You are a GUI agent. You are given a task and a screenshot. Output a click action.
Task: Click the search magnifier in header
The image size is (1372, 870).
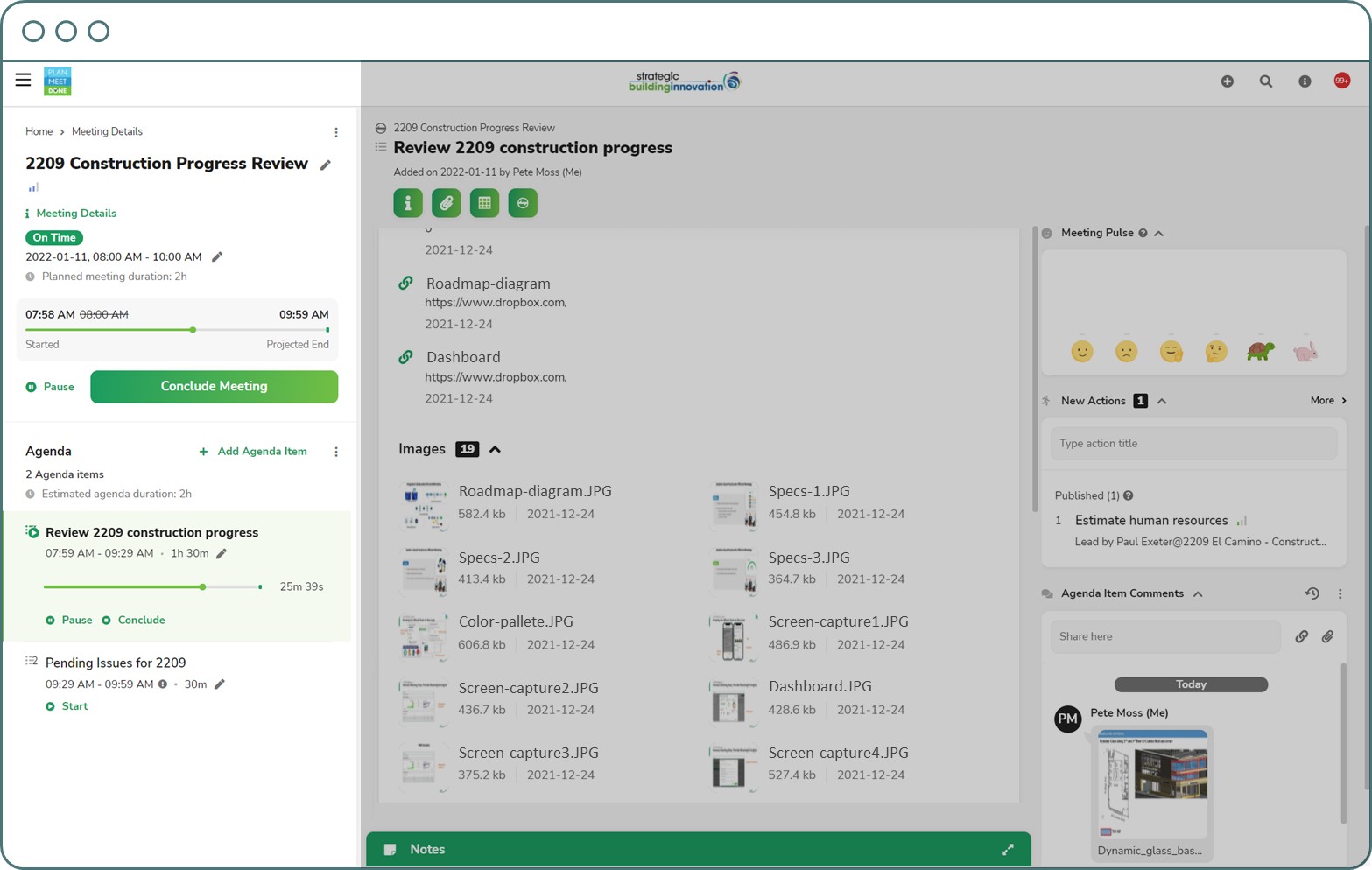1265,81
